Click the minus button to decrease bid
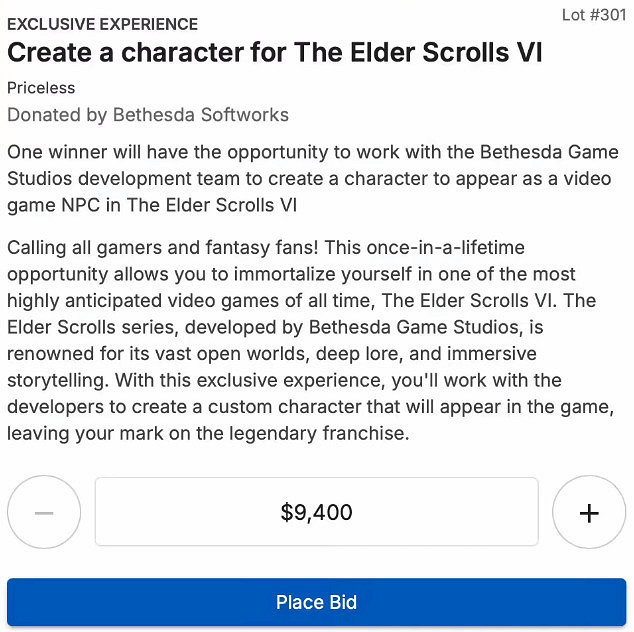This screenshot has height=632, width=634. coord(43,512)
